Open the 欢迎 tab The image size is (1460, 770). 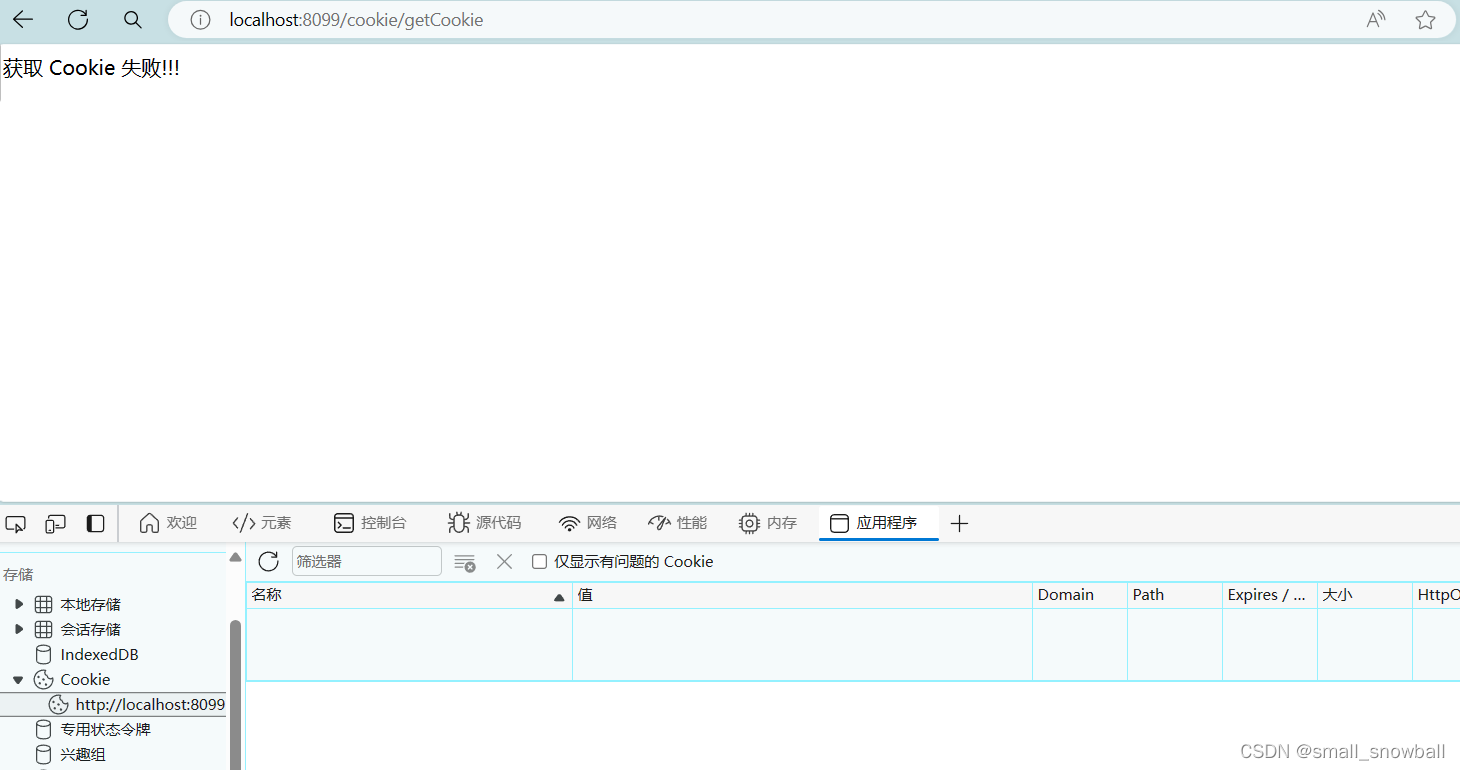click(168, 523)
